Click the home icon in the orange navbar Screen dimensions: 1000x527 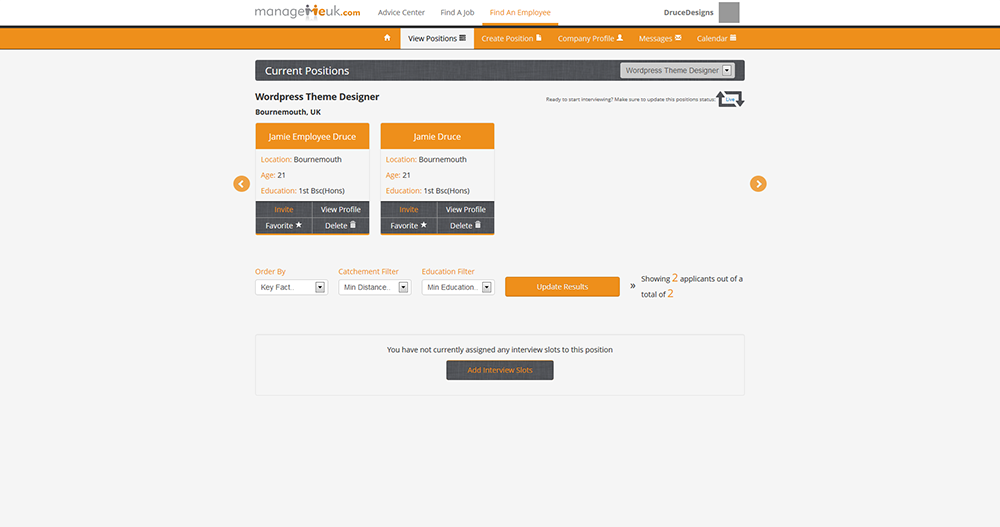coord(387,38)
